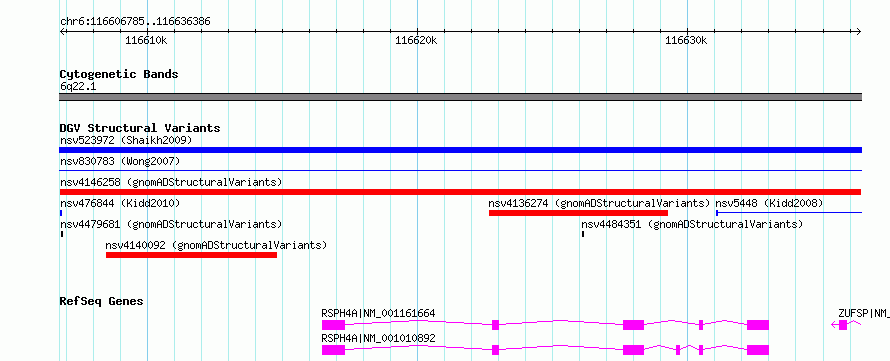Click the nsv5448 (Kidd2008) label
890x361 pixels.
pyautogui.click(x=769, y=203)
